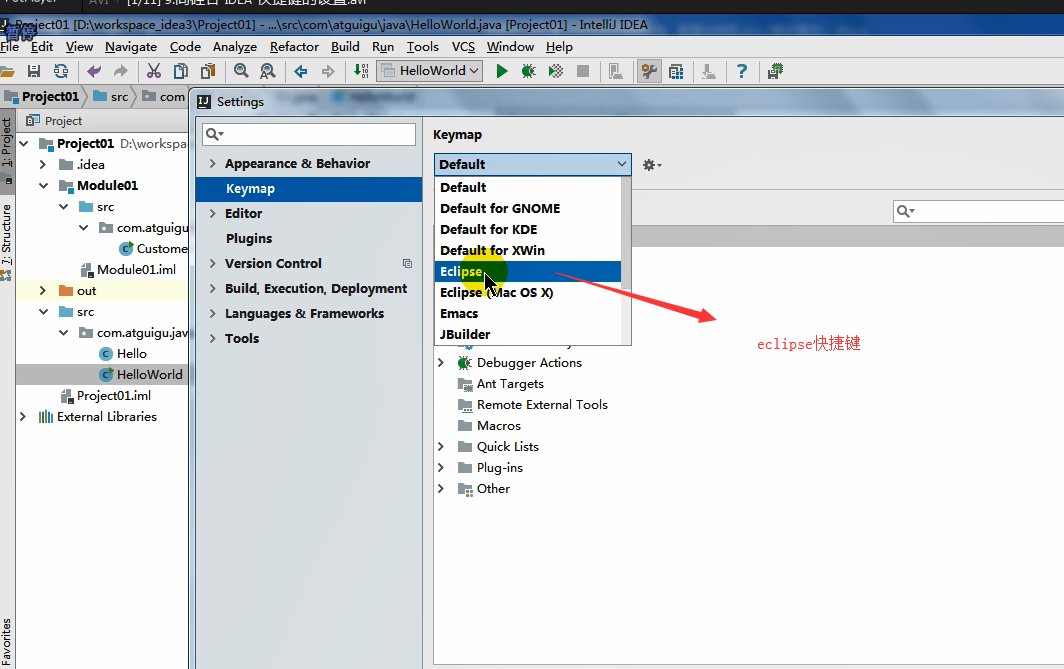The image size is (1064, 669).
Task: Click the Forward navigation arrow
Action: point(328,71)
